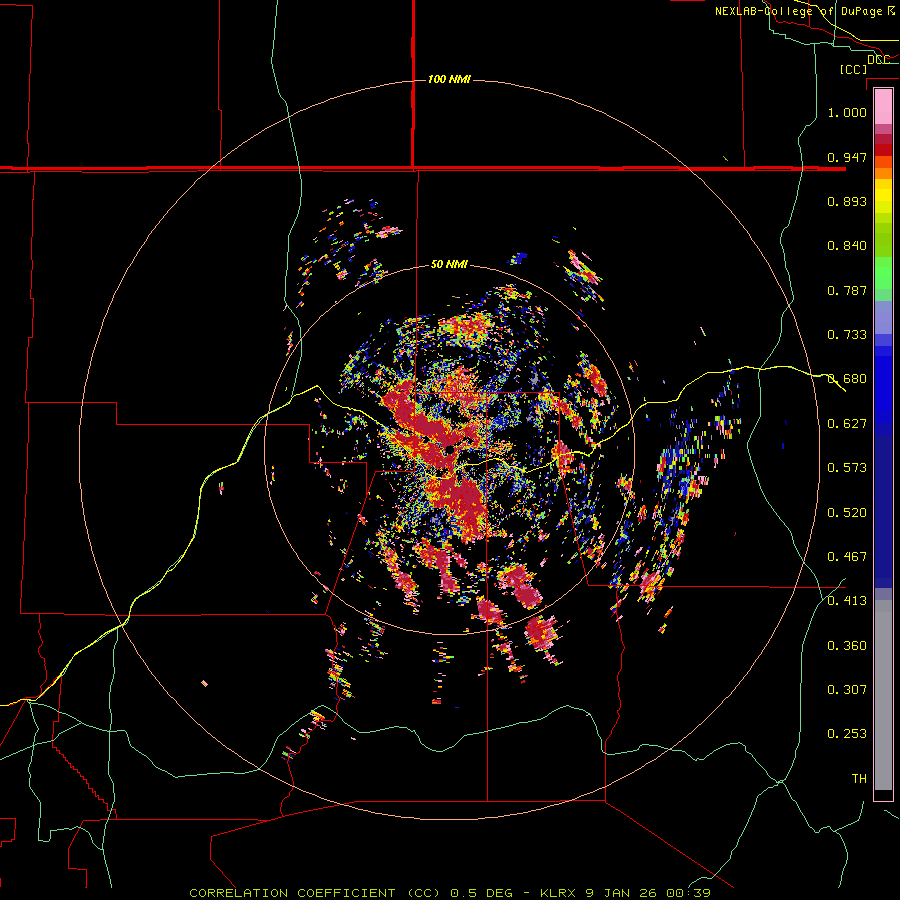Pick the gray bottom color bar segment
Viewport: 900px width, 900px height.
[883, 695]
